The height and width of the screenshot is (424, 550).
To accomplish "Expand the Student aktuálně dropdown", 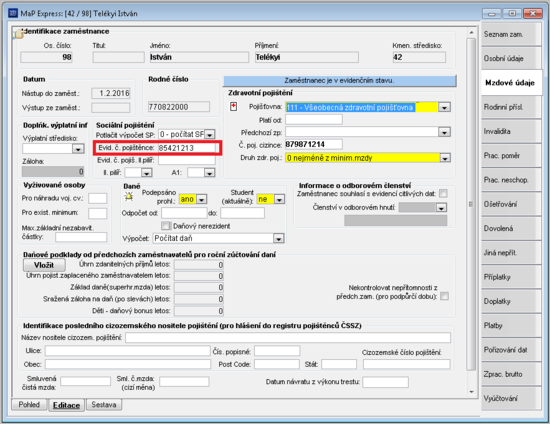I will [279, 200].
